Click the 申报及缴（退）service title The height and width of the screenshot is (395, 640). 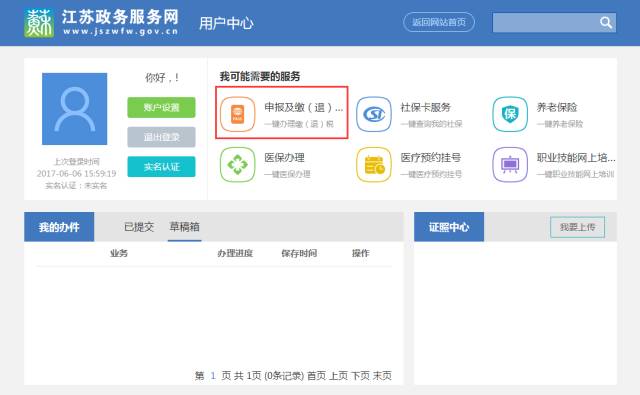304,107
